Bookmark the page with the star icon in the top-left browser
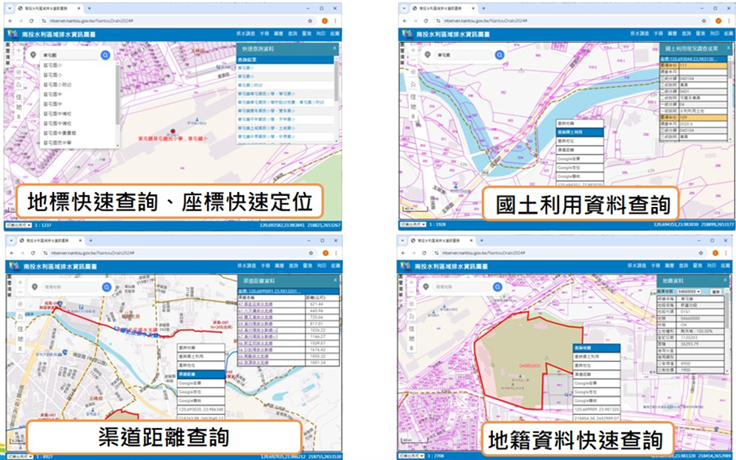Screen dimensions: 736x460 [x=311, y=21]
